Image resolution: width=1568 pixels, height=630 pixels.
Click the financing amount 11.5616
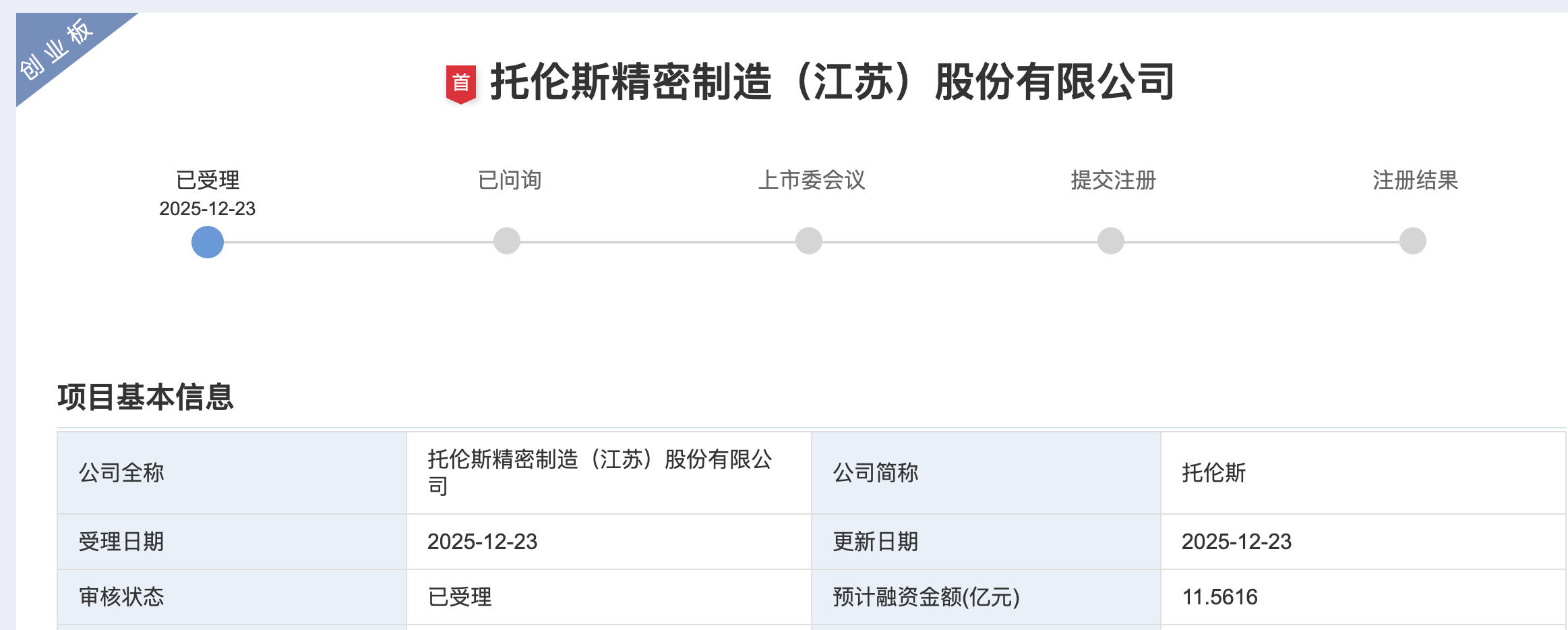point(1219,597)
